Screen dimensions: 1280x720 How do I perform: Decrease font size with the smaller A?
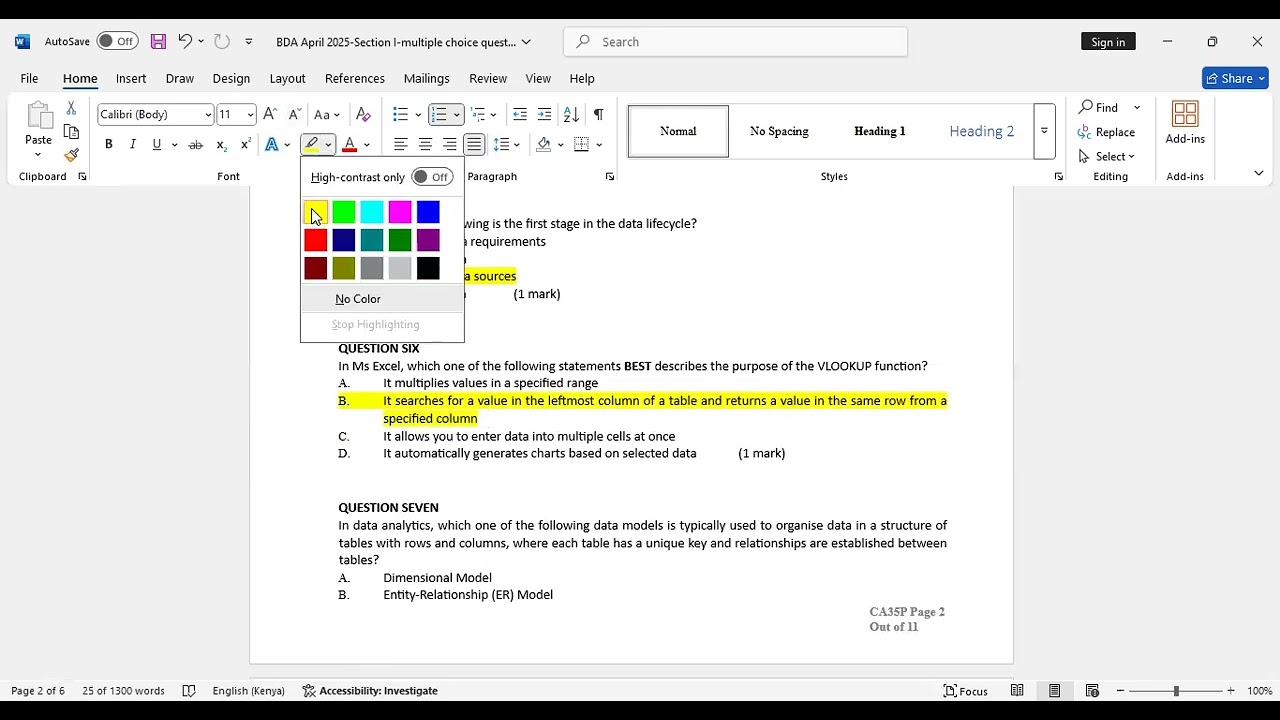click(294, 114)
